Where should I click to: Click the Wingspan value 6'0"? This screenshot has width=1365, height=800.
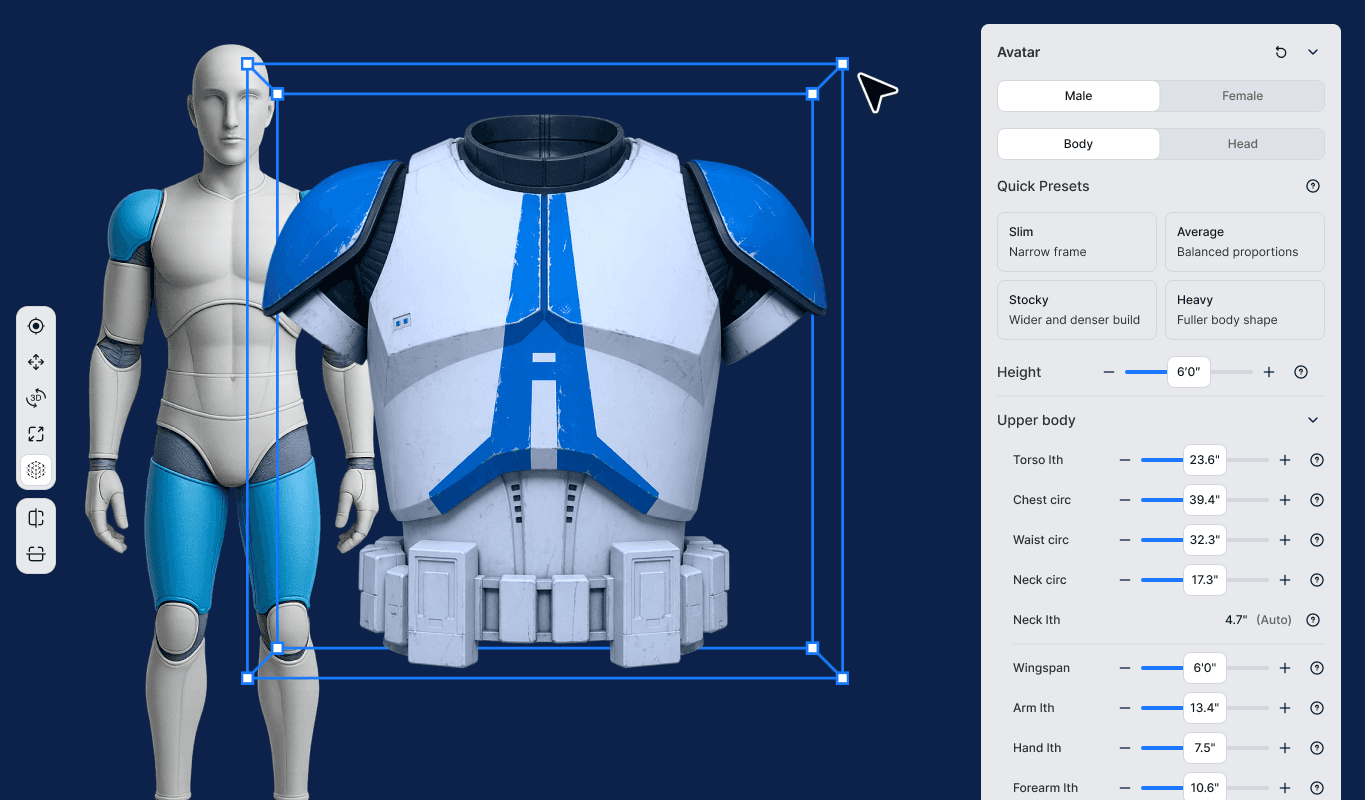pos(1204,668)
